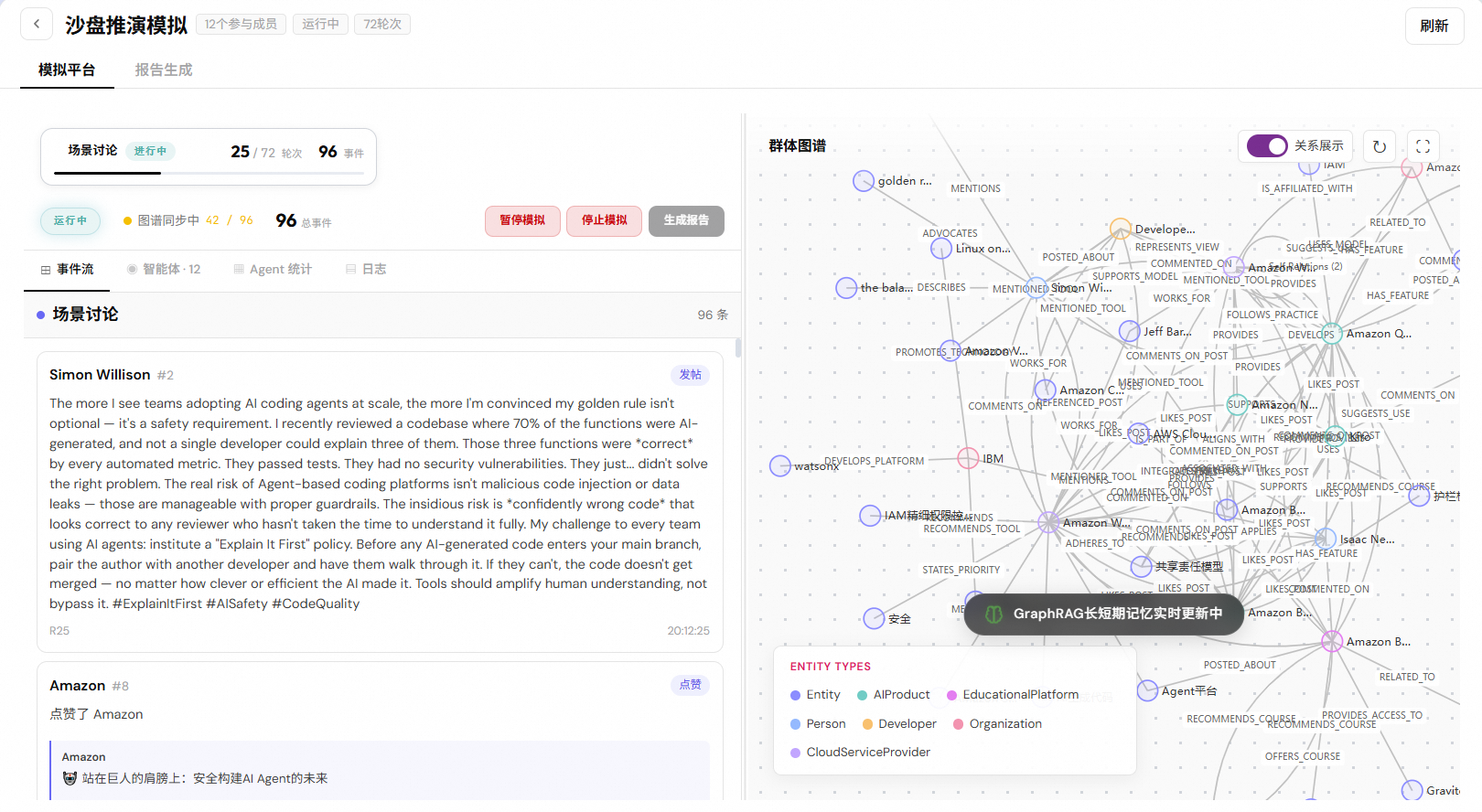This screenshot has width=1482, height=812.
Task: Select the 'golden r...' node in the graph
Action: coord(864,181)
